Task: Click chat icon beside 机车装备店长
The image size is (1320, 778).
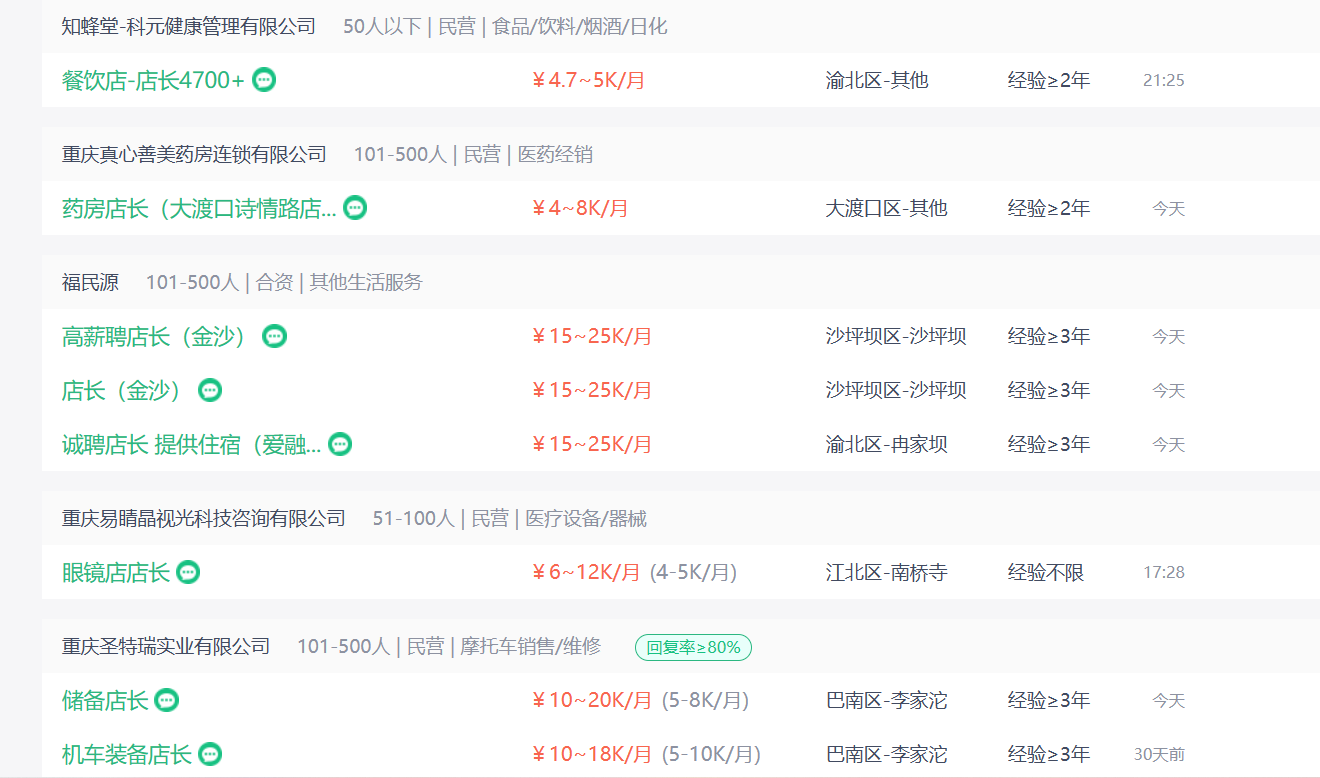Action: [209, 754]
